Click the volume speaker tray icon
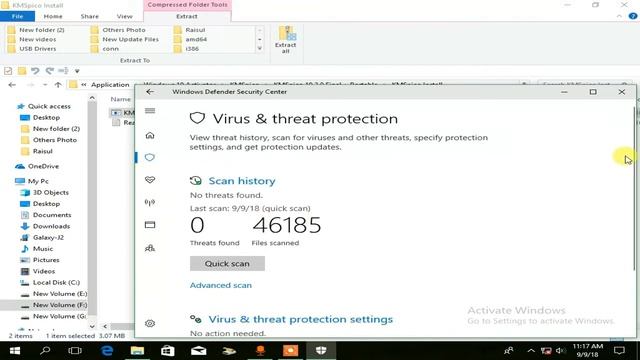Screen dimensions: 640x360 [x=561, y=351]
